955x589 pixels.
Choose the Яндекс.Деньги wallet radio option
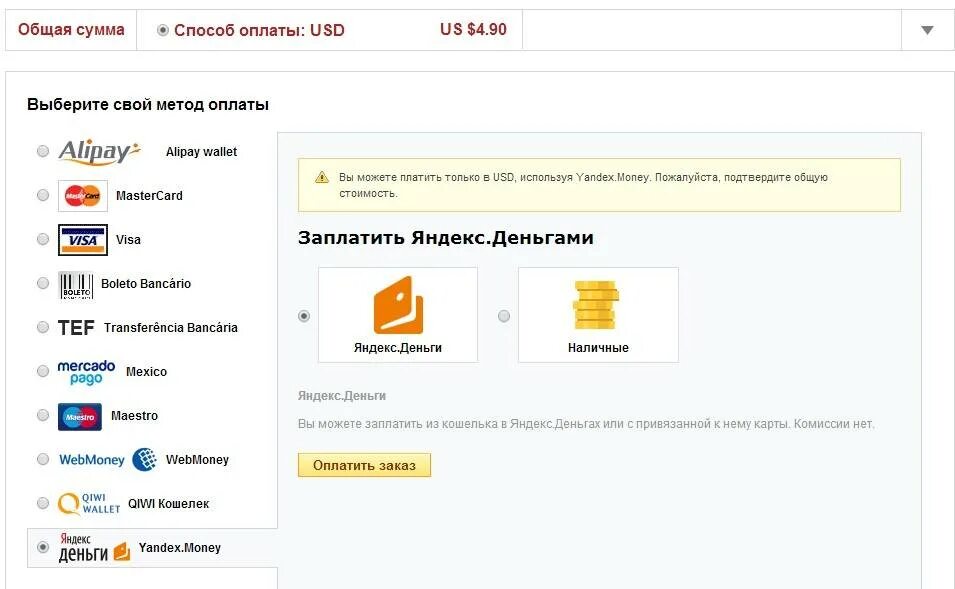pos(304,316)
